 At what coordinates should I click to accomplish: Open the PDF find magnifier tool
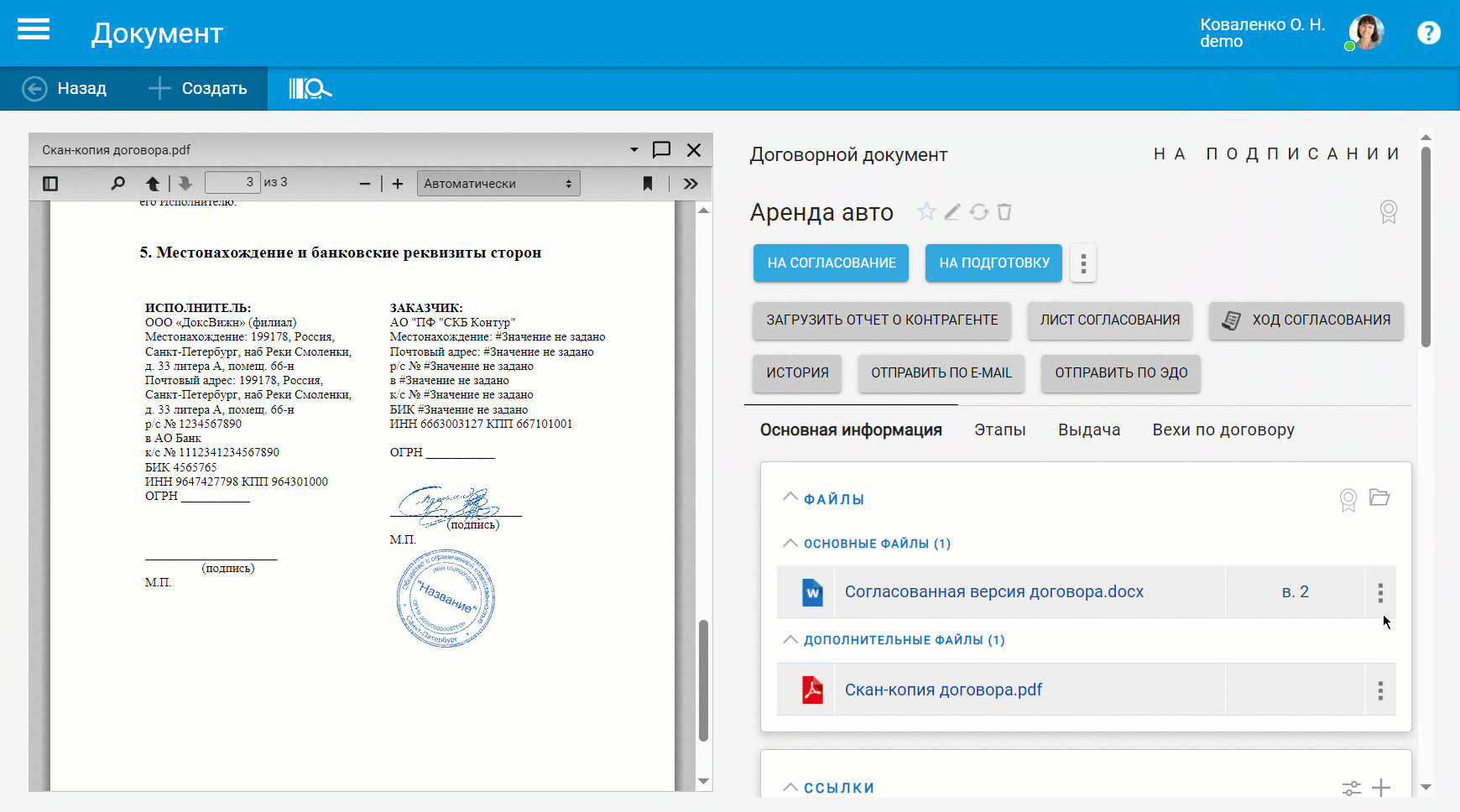point(117,184)
